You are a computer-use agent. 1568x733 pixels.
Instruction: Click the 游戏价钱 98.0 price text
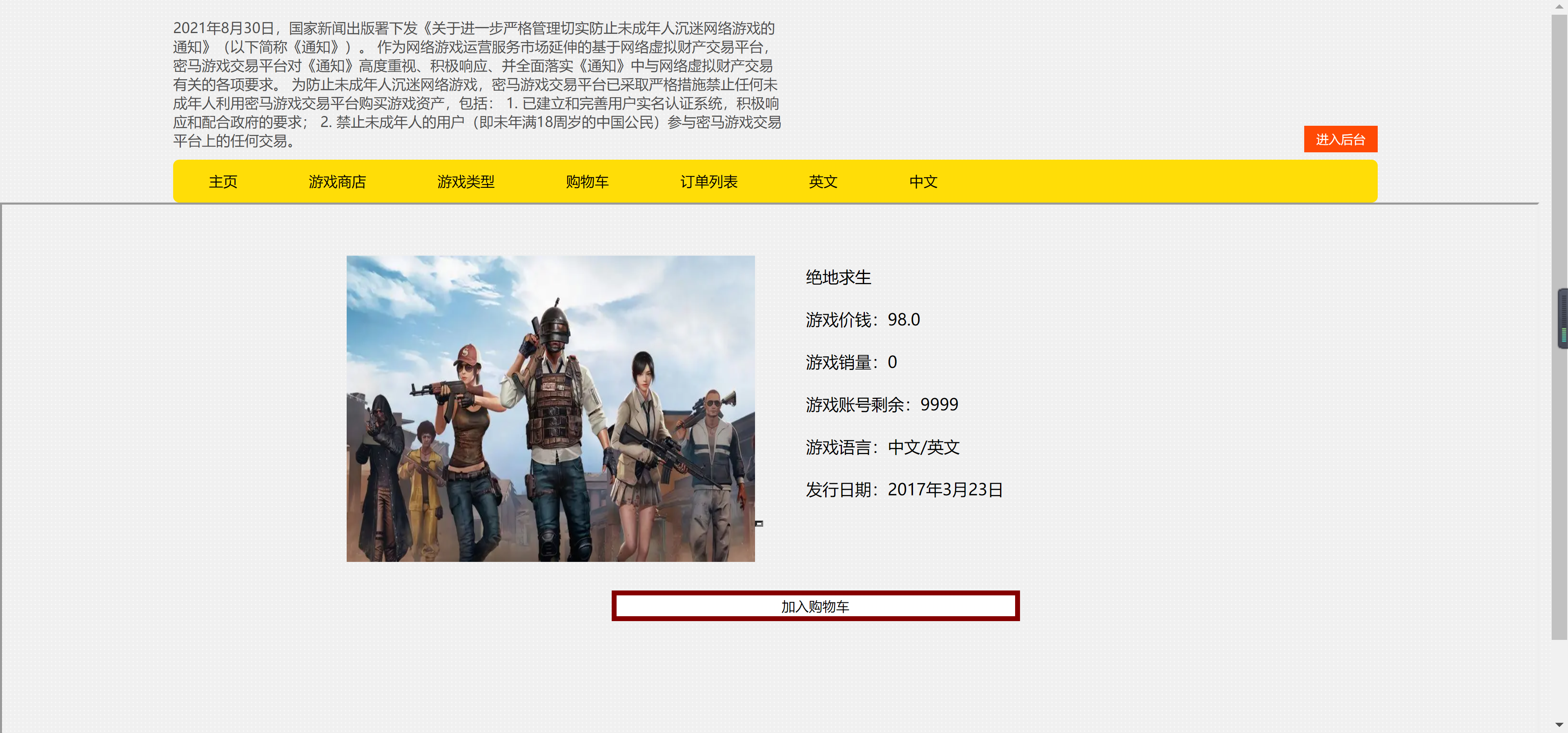click(x=862, y=319)
